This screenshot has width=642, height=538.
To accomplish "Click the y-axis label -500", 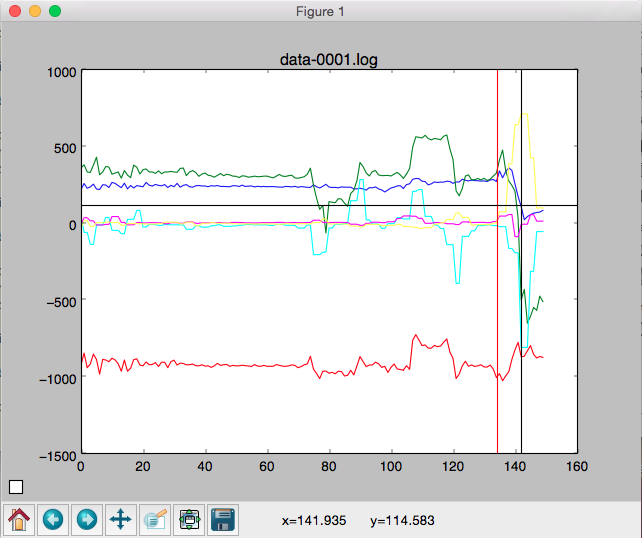I will [61, 302].
